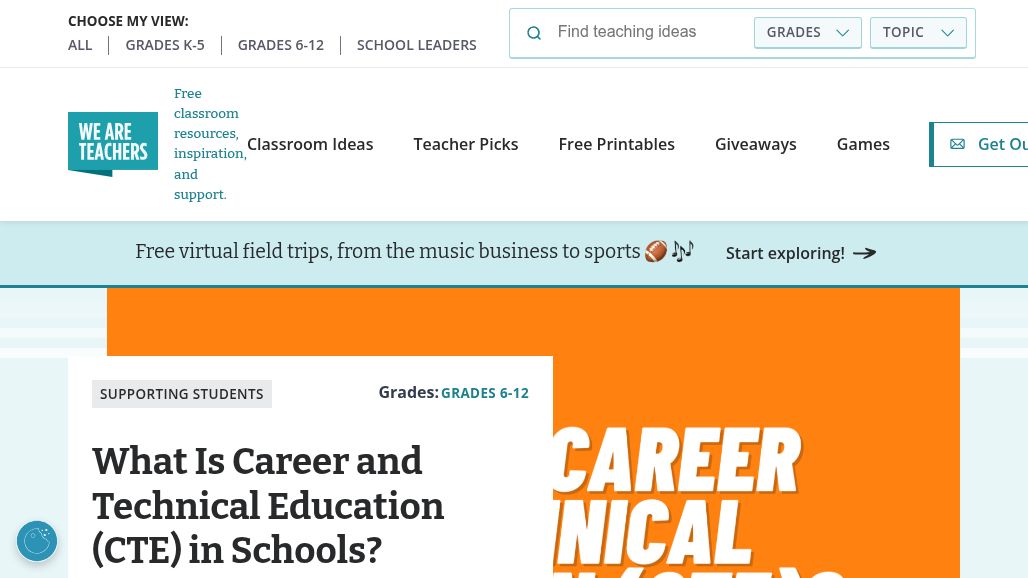Viewport: 1028px width, 578px height.
Task: Click the arrow icon beside Start exploring
Action: point(865,253)
